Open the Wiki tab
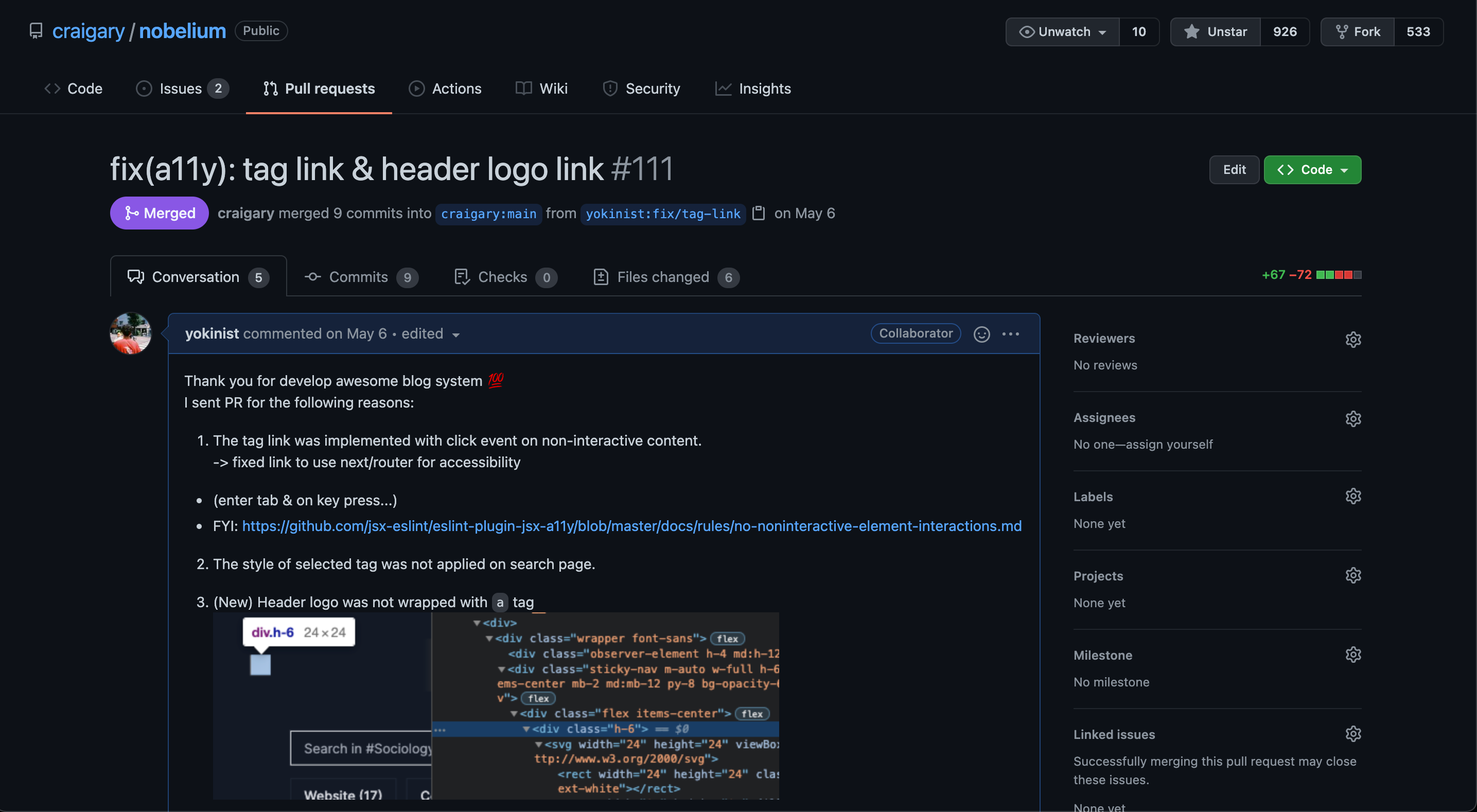Viewport: 1477px width, 812px height. point(541,89)
